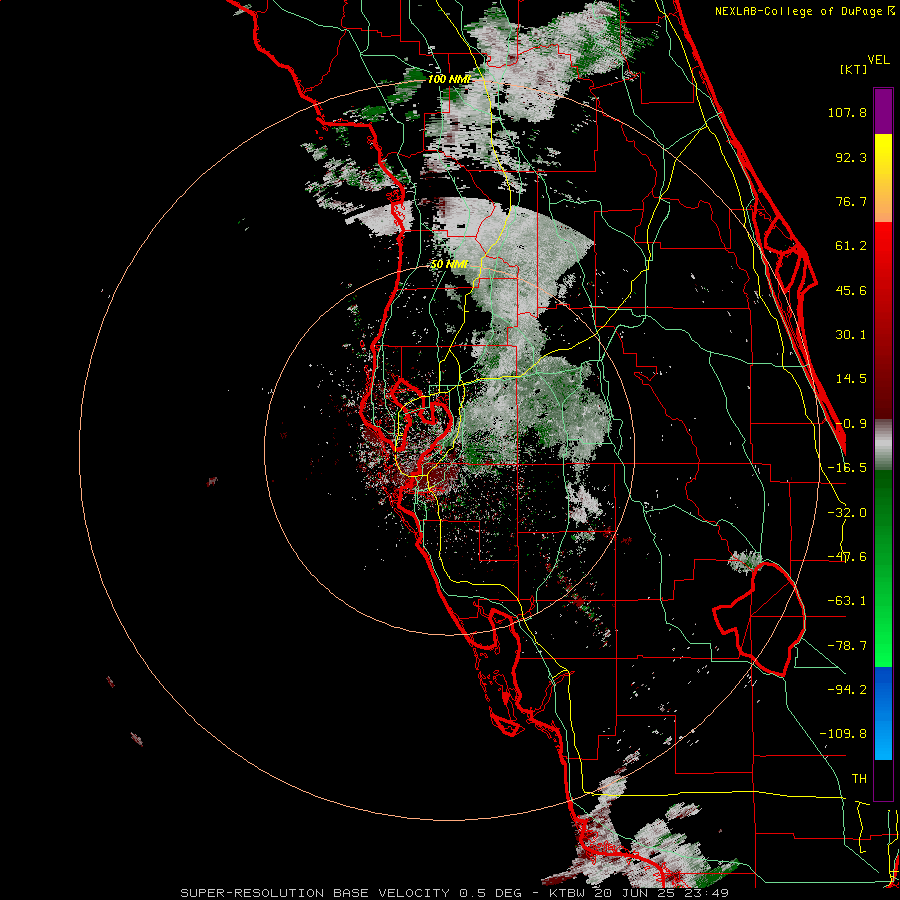The height and width of the screenshot is (900, 900).
Task: Click the -78.7 legend value
Action: coord(847,646)
